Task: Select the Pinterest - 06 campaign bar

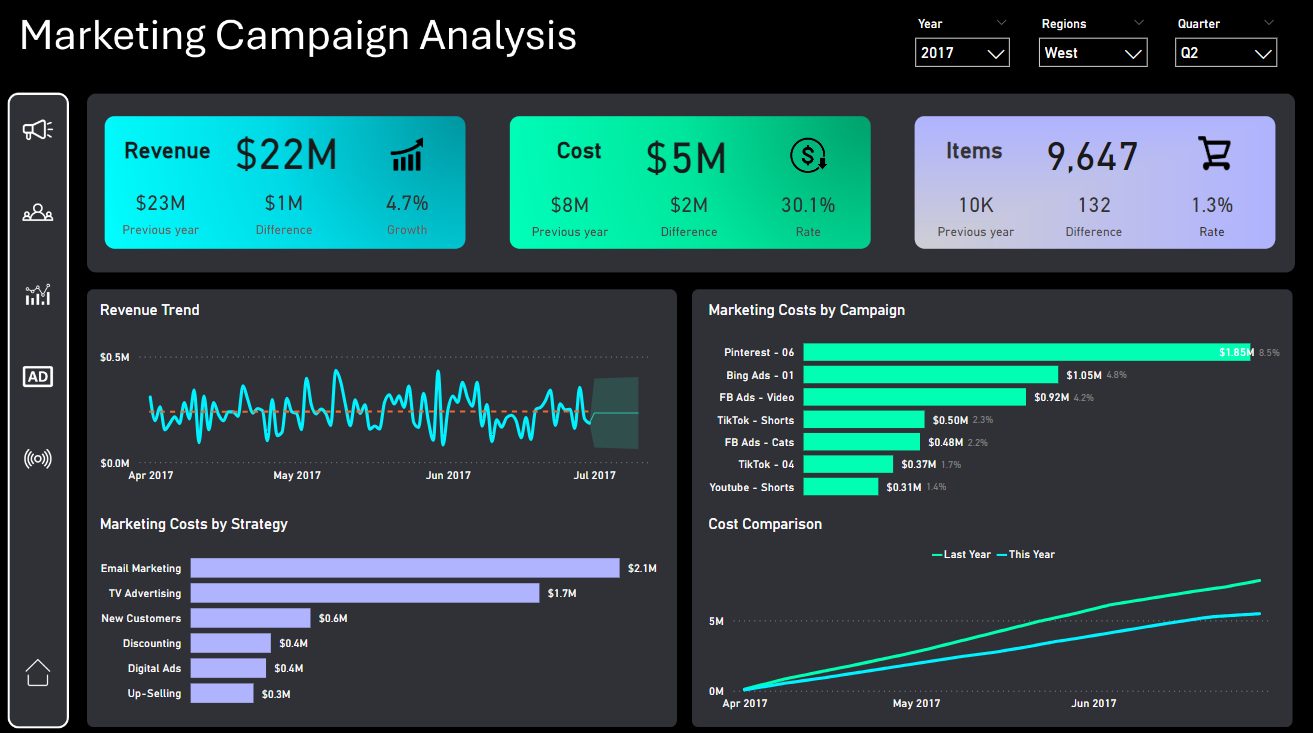Action: (x=1027, y=352)
